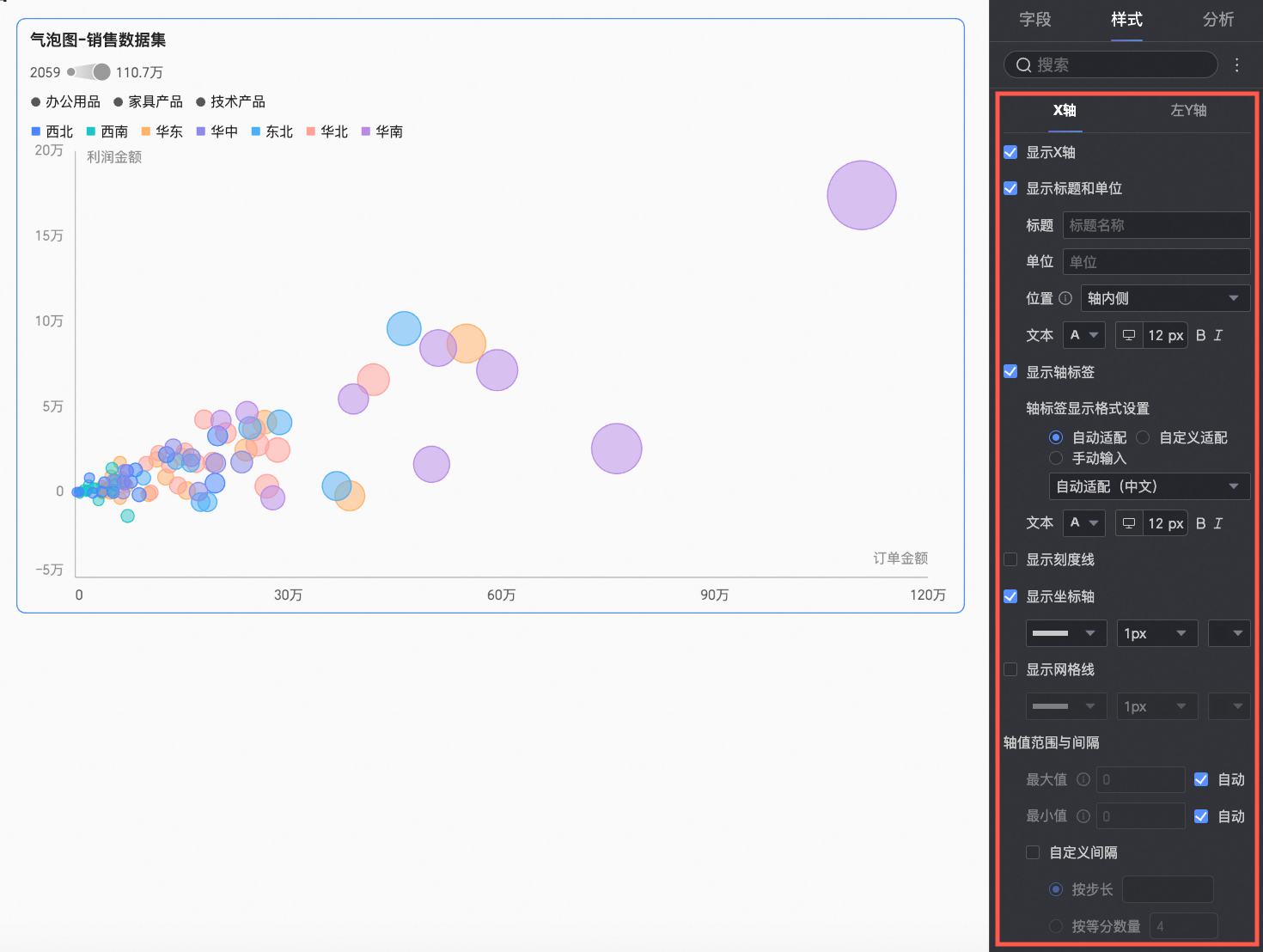Switch to 字段 tab
1263x952 pixels.
coord(1035,20)
